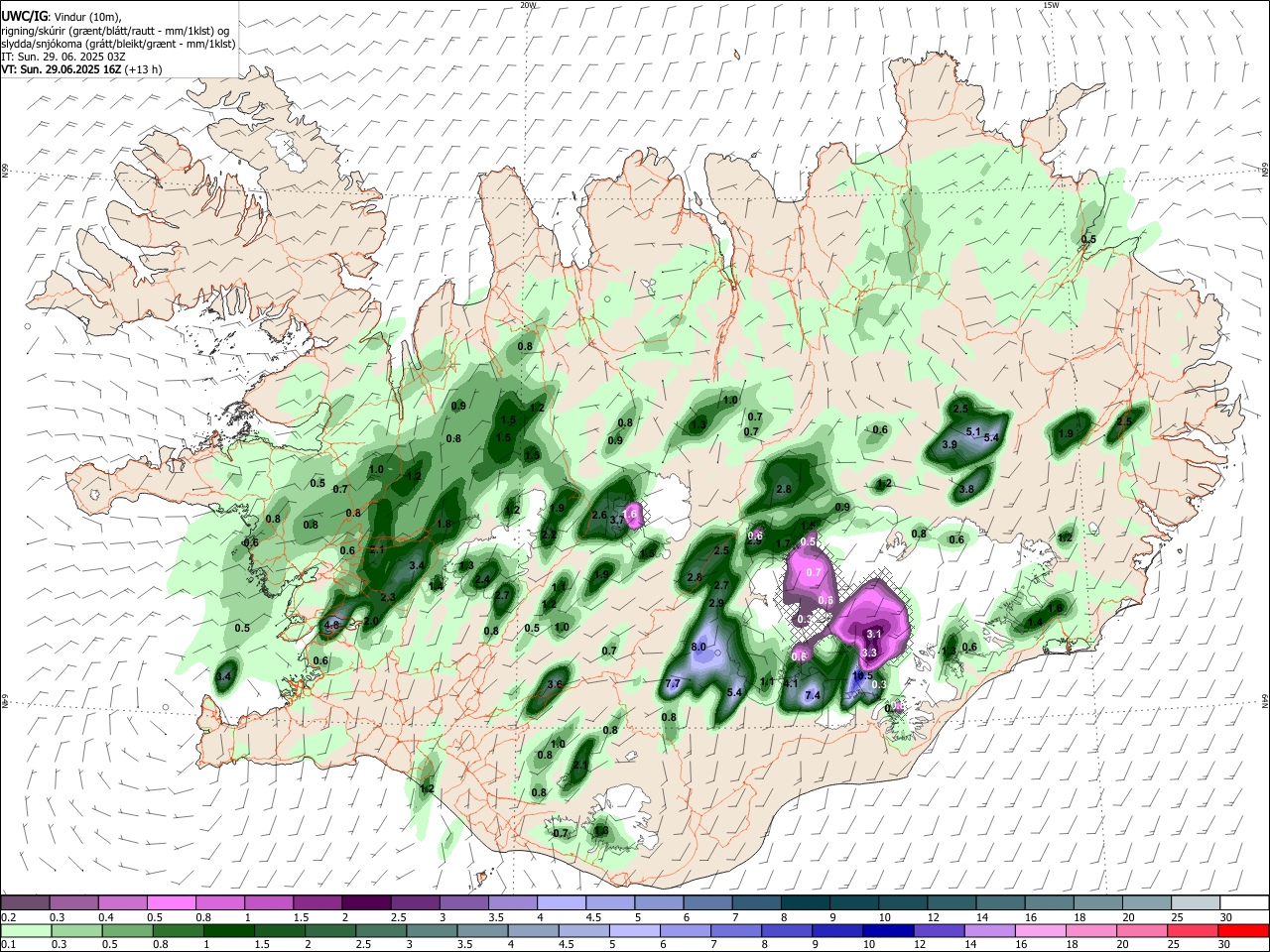Click the '0.1' label on the bottom legend row

point(7,946)
